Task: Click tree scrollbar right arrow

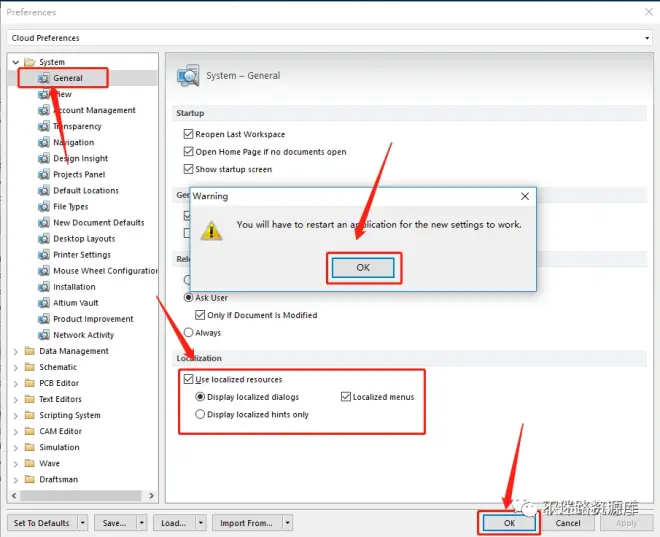Action: [x=152, y=496]
